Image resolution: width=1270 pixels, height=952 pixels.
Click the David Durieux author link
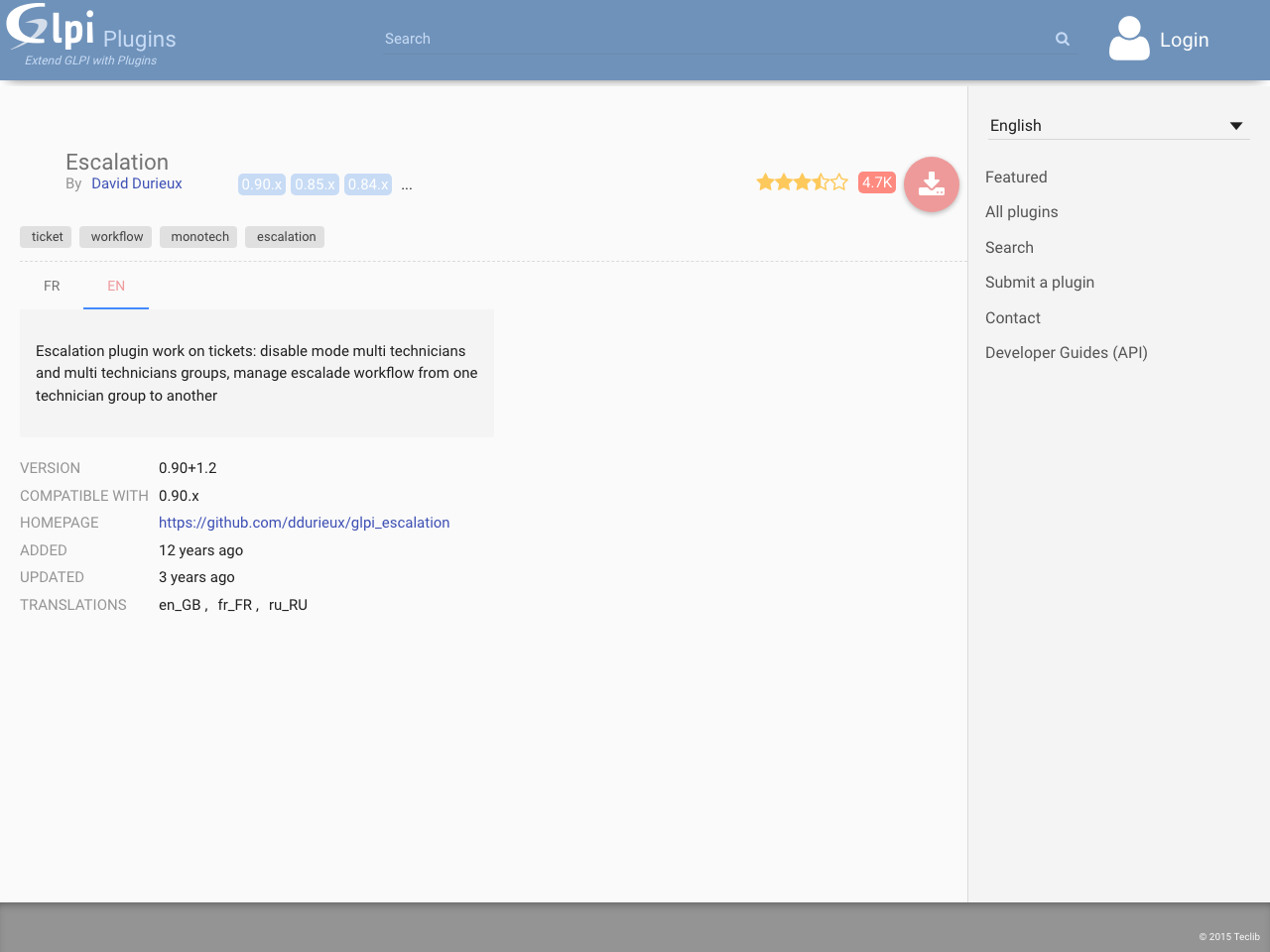[x=136, y=182]
